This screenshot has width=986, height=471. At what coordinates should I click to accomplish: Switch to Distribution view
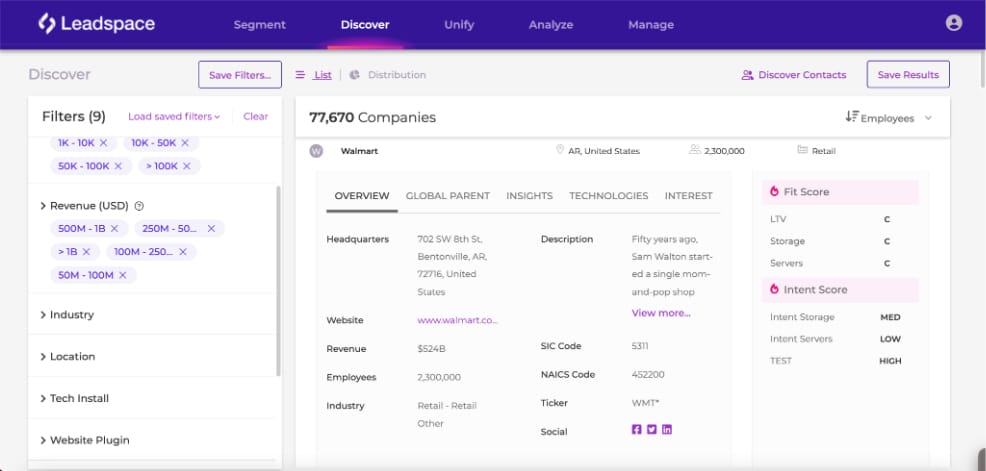click(x=397, y=75)
